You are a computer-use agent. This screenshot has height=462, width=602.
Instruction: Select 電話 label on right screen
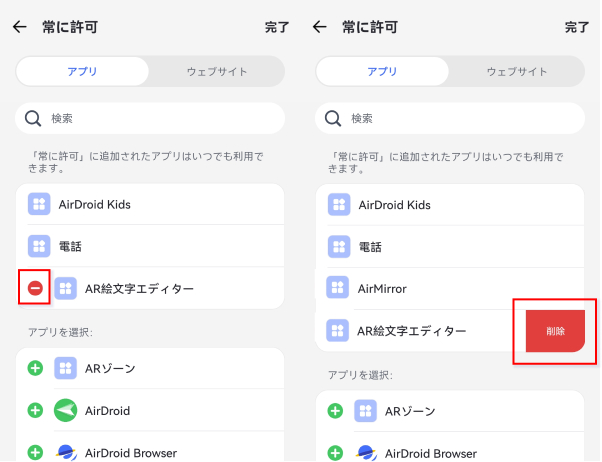(370, 247)
